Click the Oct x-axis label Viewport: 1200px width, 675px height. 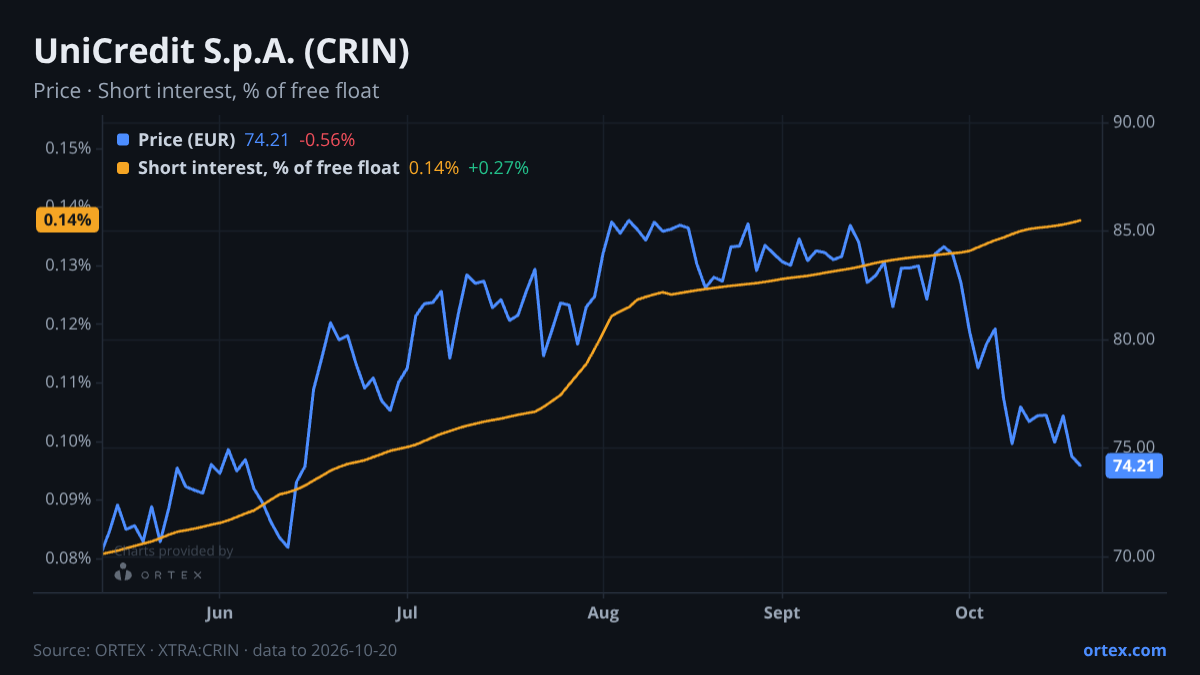[x=969, y=613]
